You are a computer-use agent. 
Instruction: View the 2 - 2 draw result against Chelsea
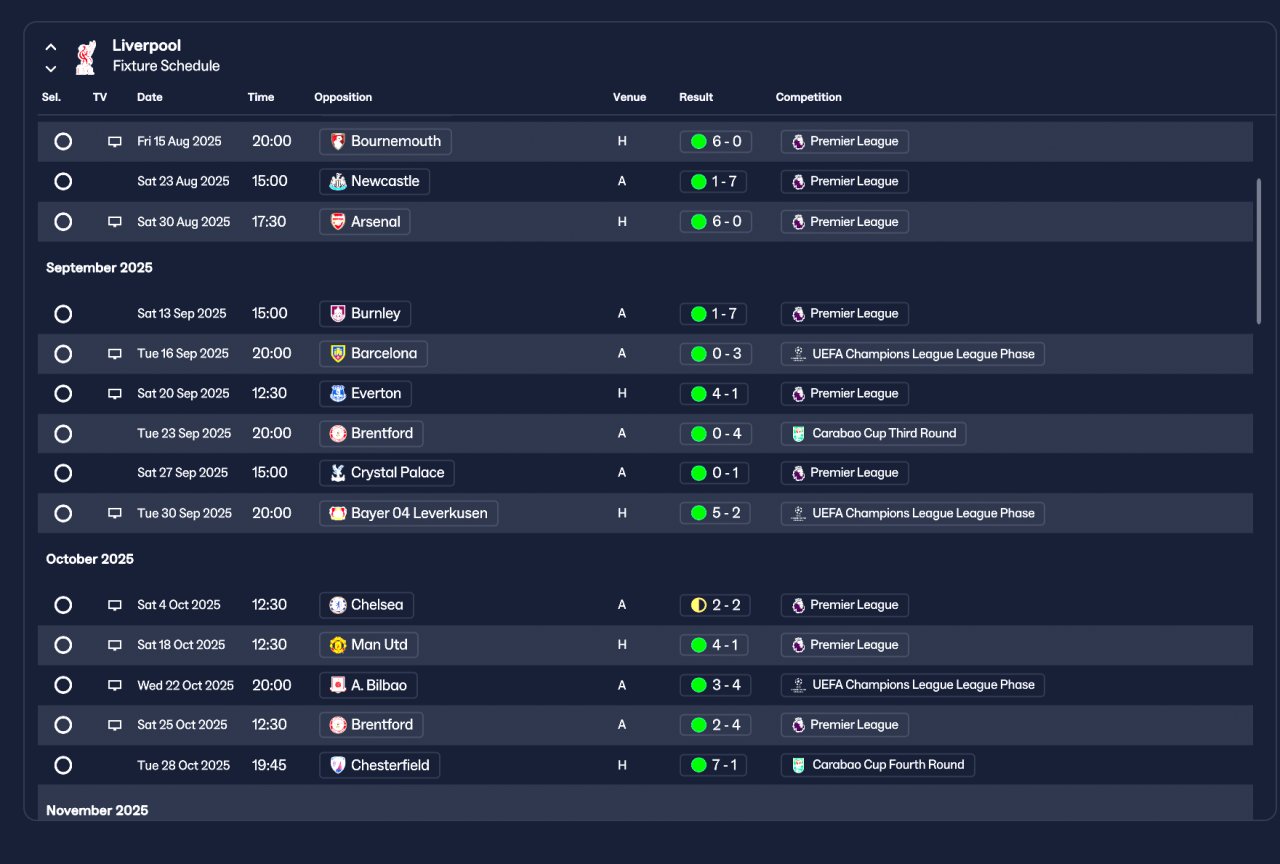coord(715,605)
